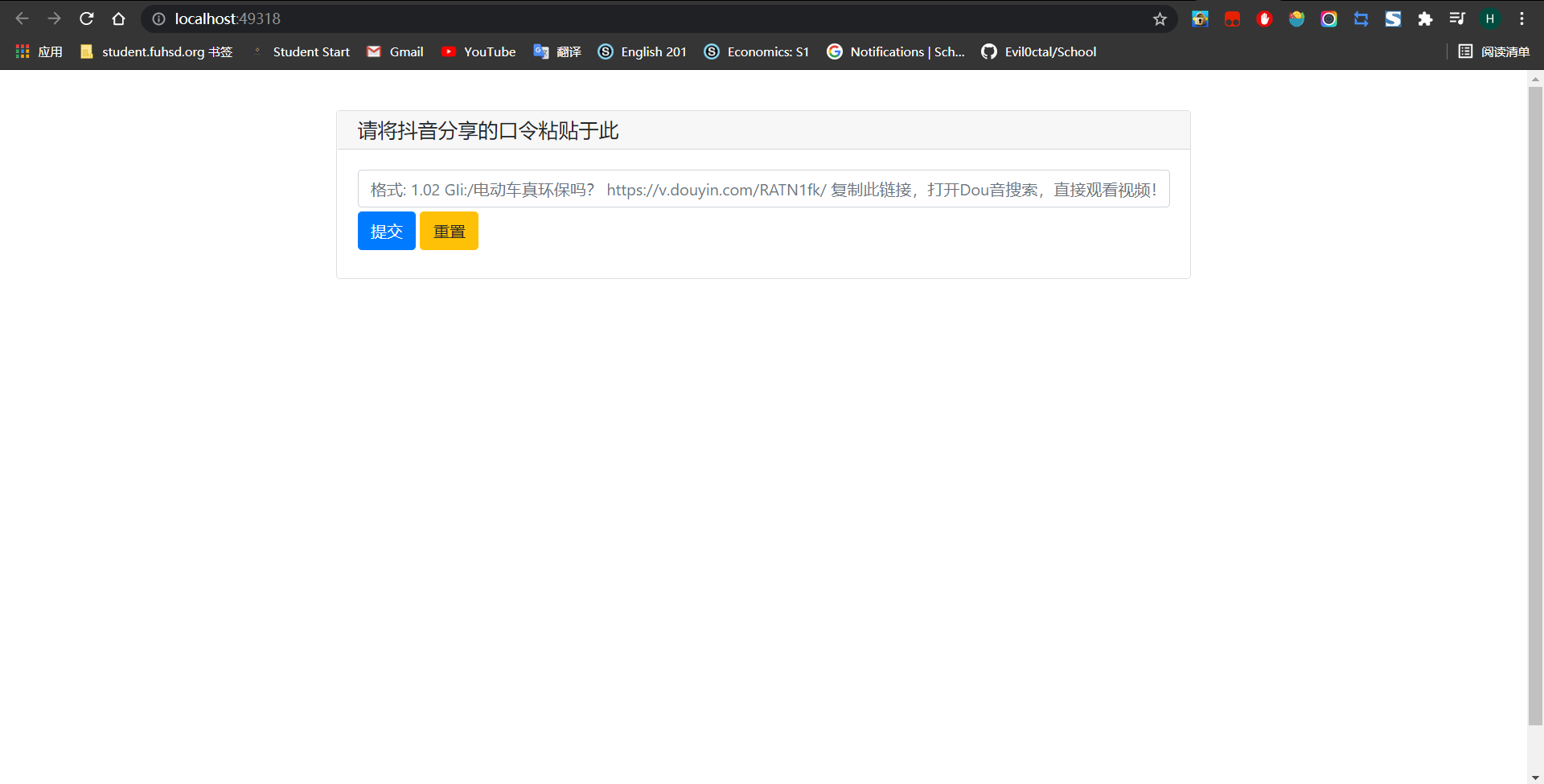The image size is (1544, 784).
Task: Open the media control playlist icon
Action: coord(1457,18)
